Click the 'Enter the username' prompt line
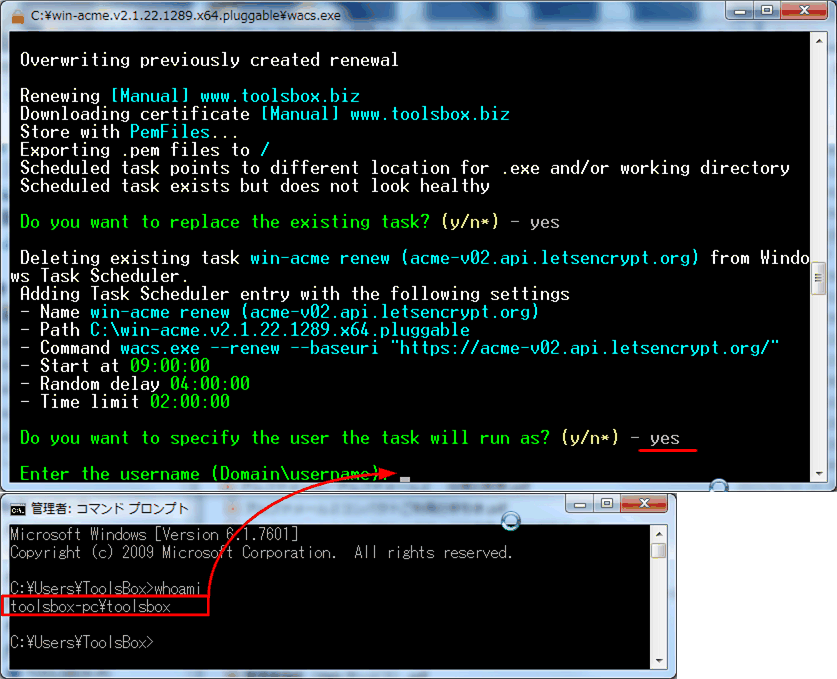This screenshot has width=837, height=679. (x=204, y=473)
